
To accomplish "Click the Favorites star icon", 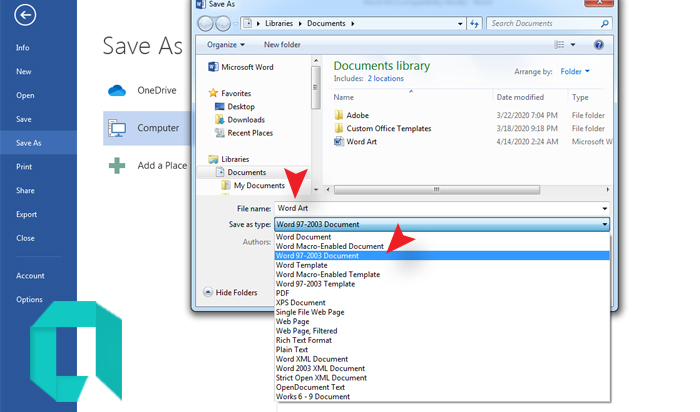I will (213, 93).
